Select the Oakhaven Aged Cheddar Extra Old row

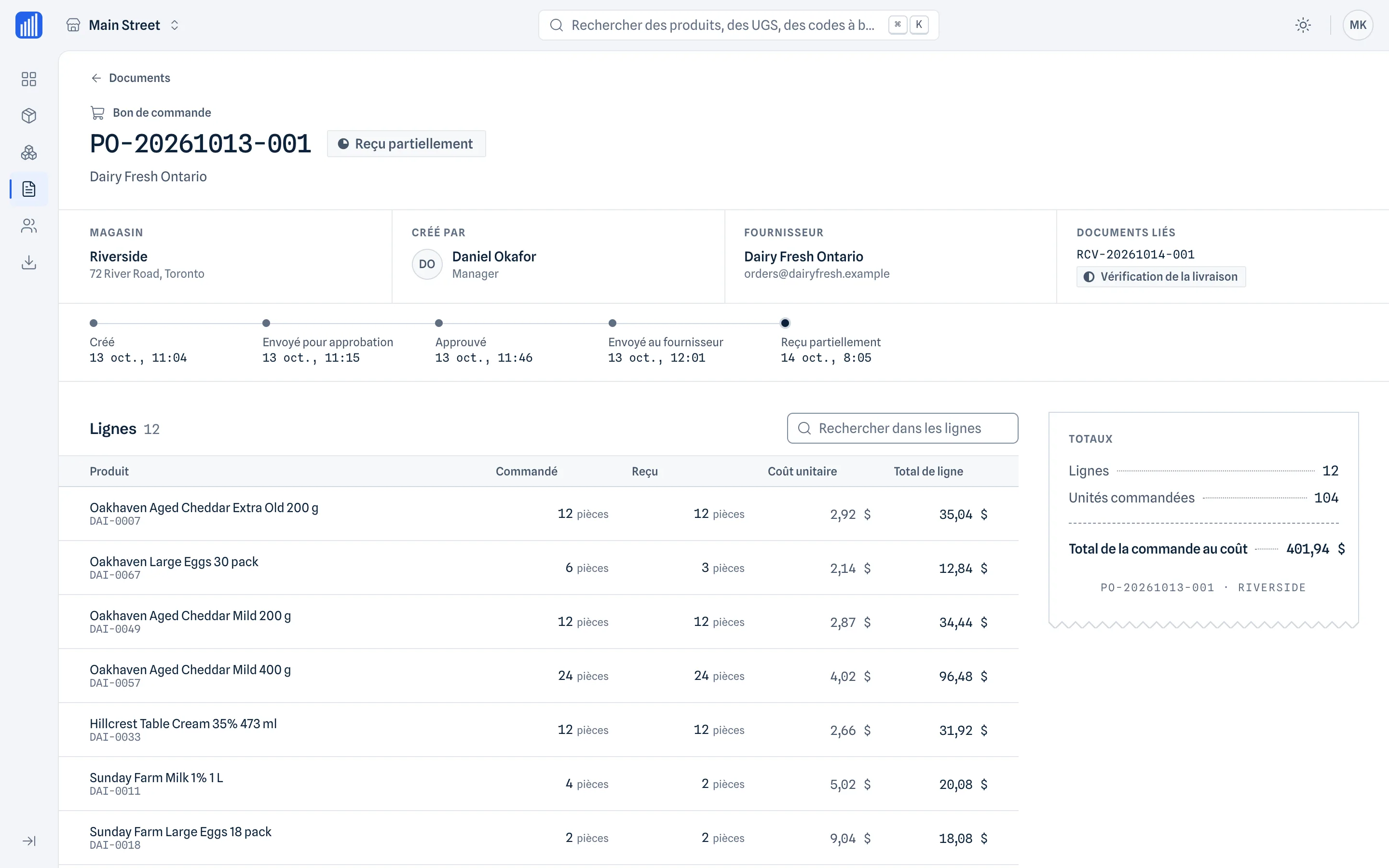(x=538, y=514)
